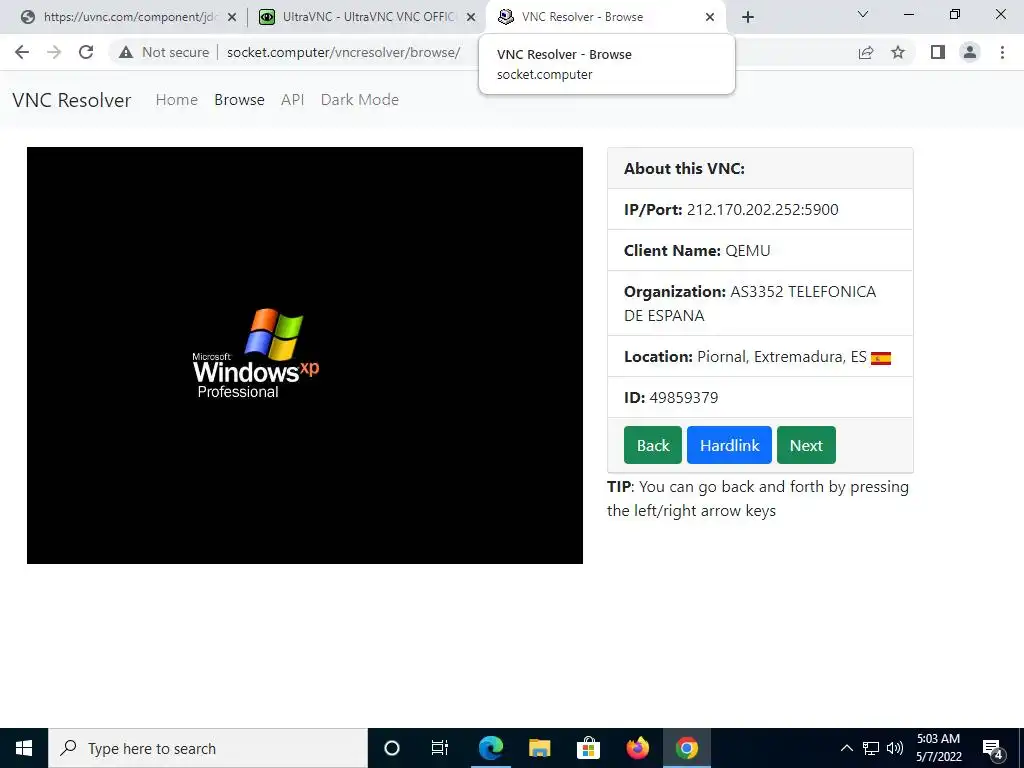1024x768 pixels.
Task: Reload the page with refresh icon
Action: (x=86, y=52)
